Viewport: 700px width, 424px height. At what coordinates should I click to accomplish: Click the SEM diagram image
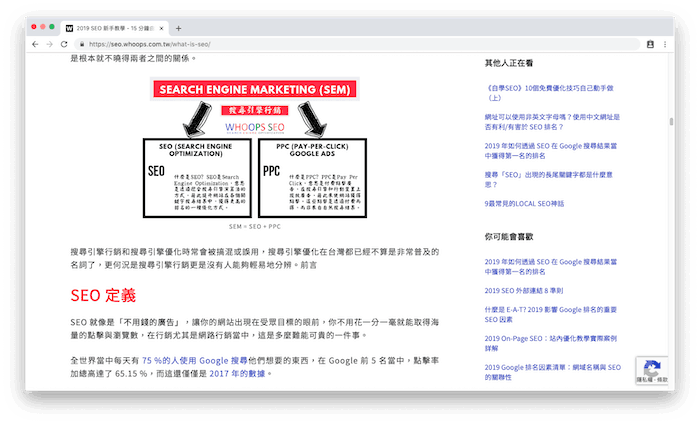[x=255, y=148]
